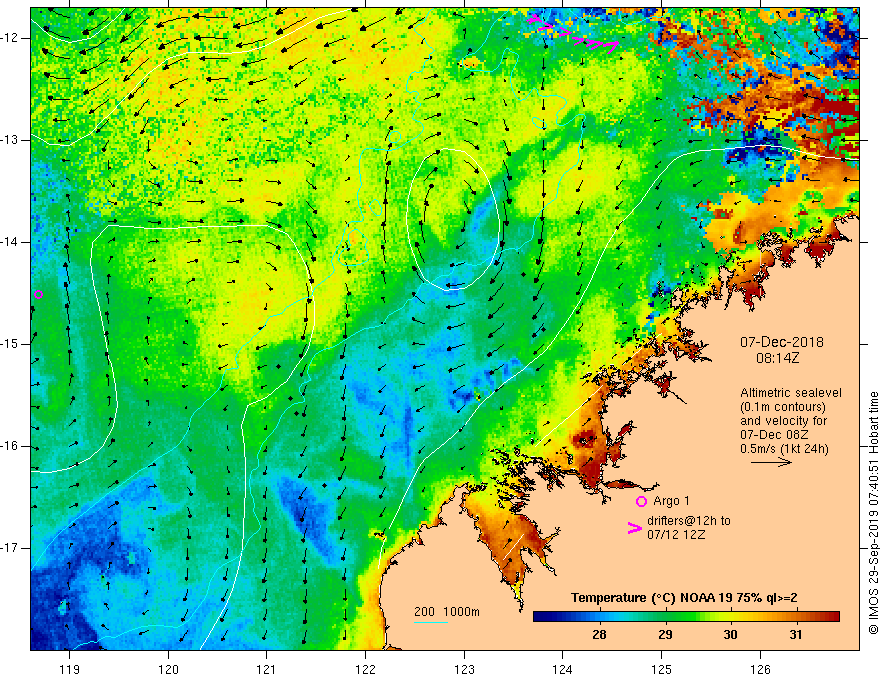Click the '07/12 12Z' legend text

(676, 535)
